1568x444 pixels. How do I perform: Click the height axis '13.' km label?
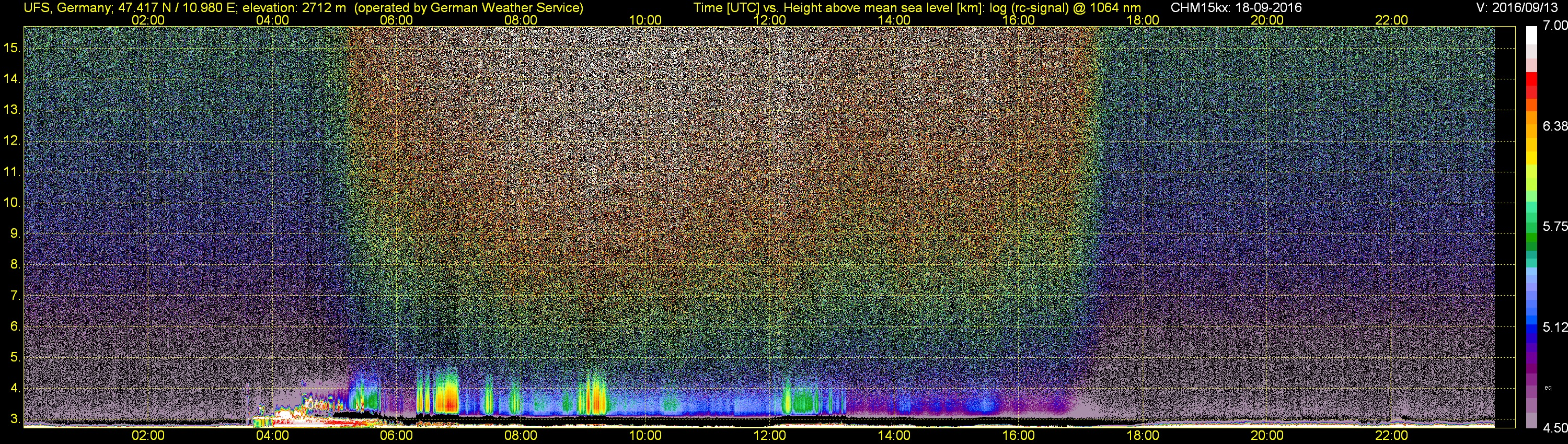coord(12,110)
